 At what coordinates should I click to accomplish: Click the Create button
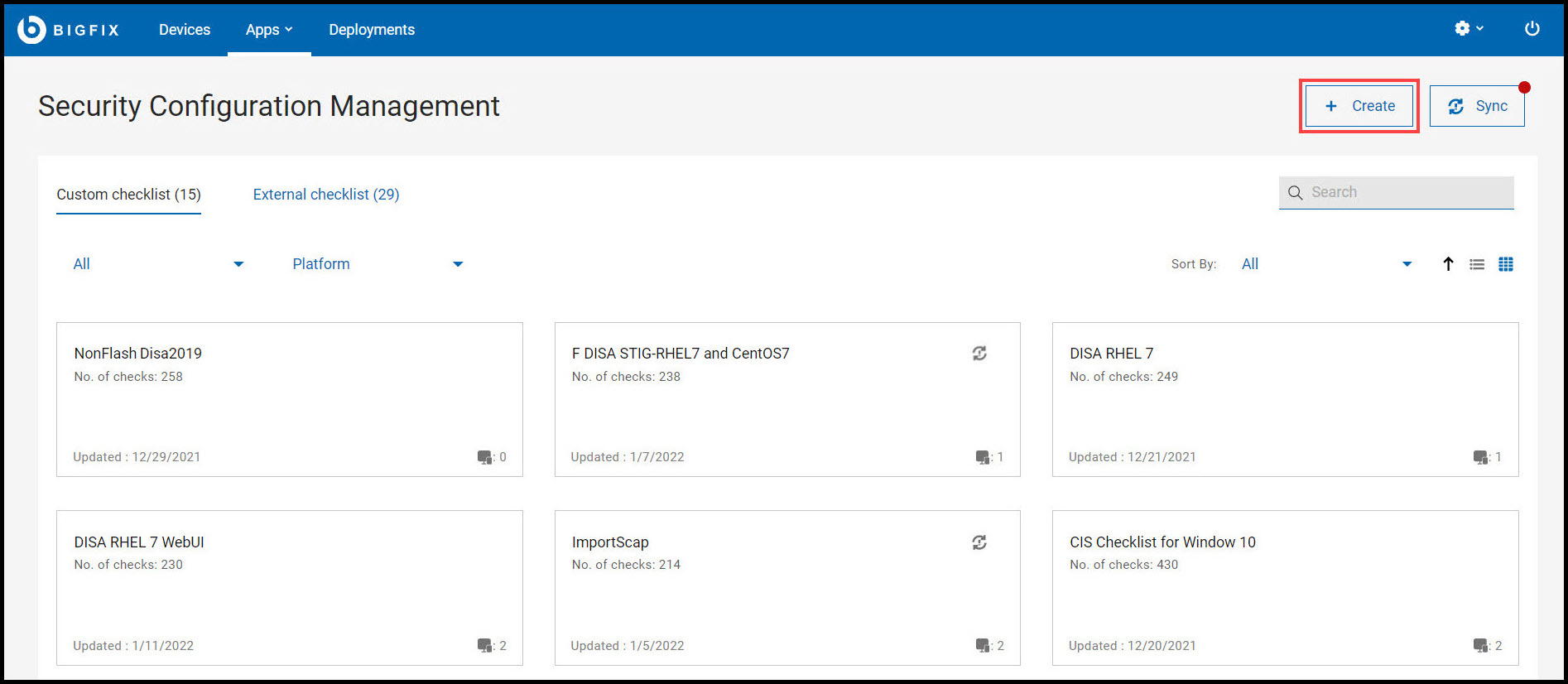(x=1359, y=106)
